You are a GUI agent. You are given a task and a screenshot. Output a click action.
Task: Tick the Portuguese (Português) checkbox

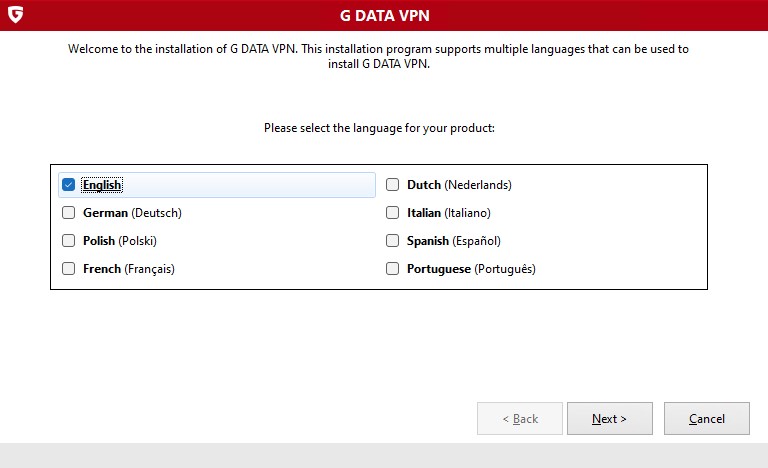tap(392, 269)
